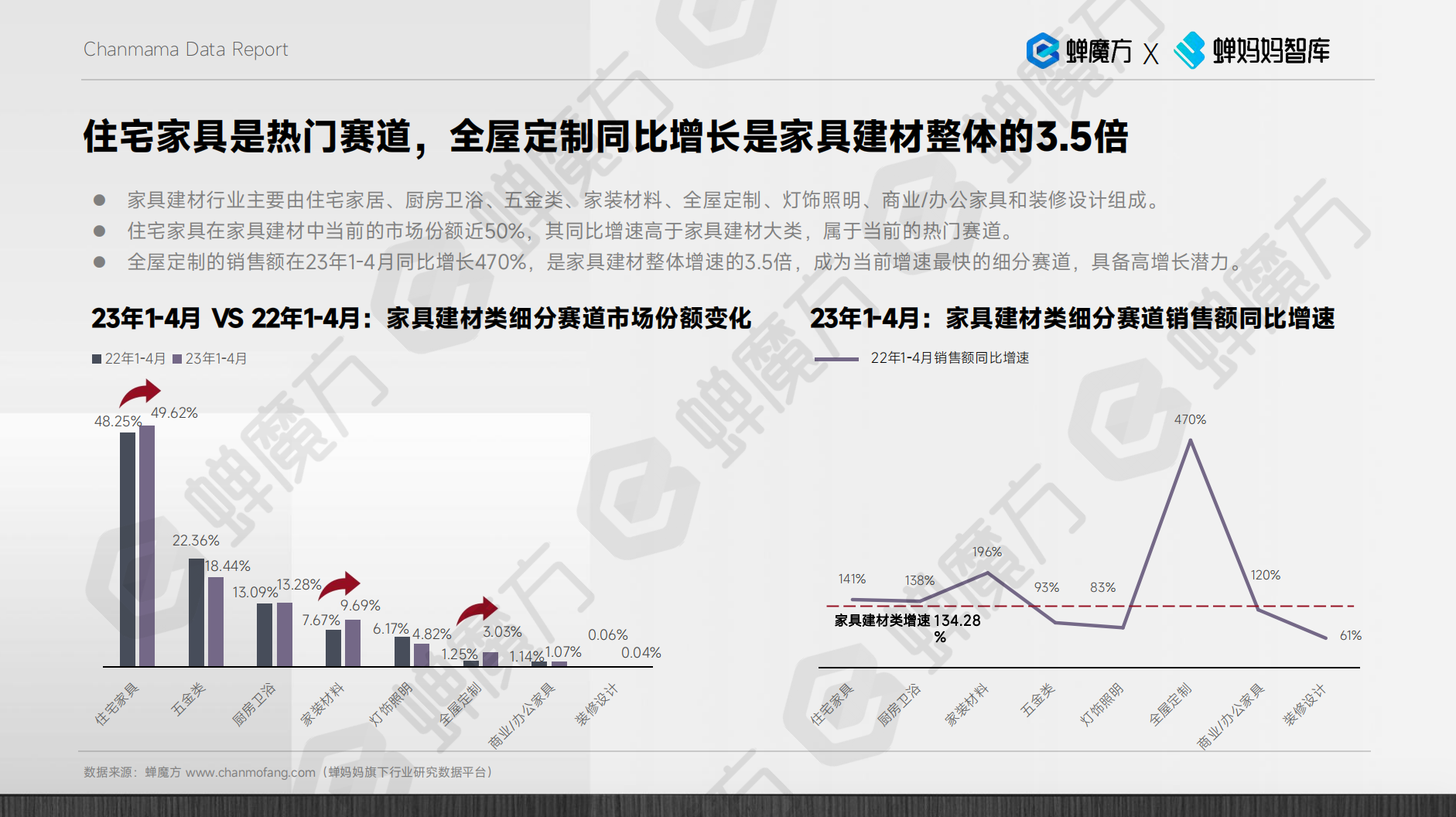Screen dimensions: 1456x817
Task: Click the dark 22年 bar for 住宅家具
Action: 128,549
